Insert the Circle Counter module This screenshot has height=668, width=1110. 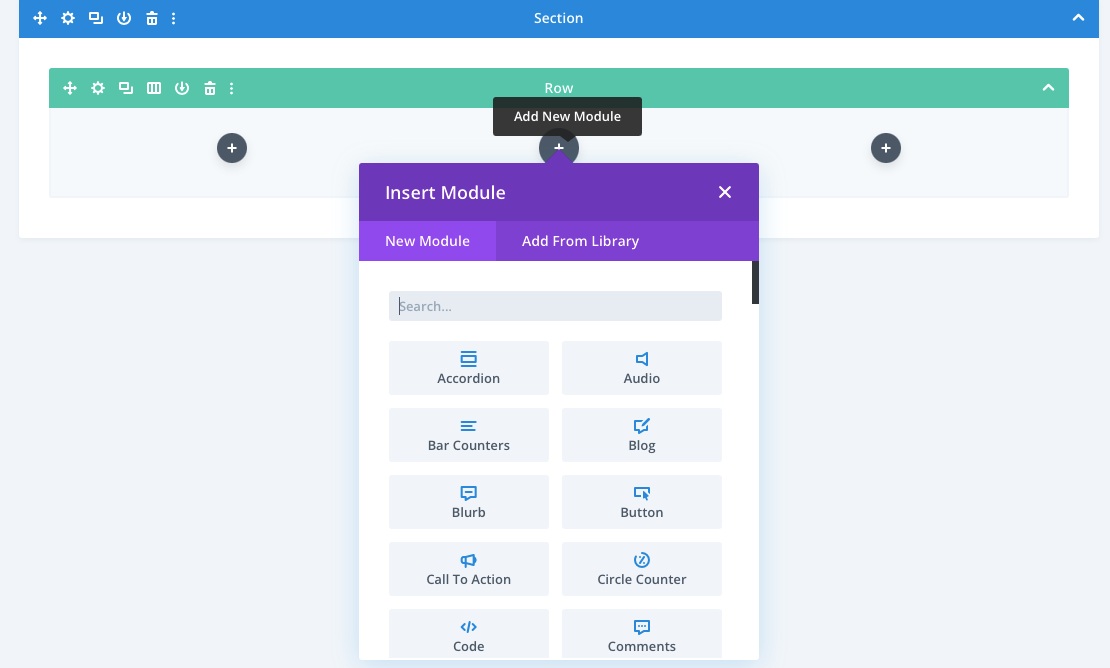(x=641, y=568)
